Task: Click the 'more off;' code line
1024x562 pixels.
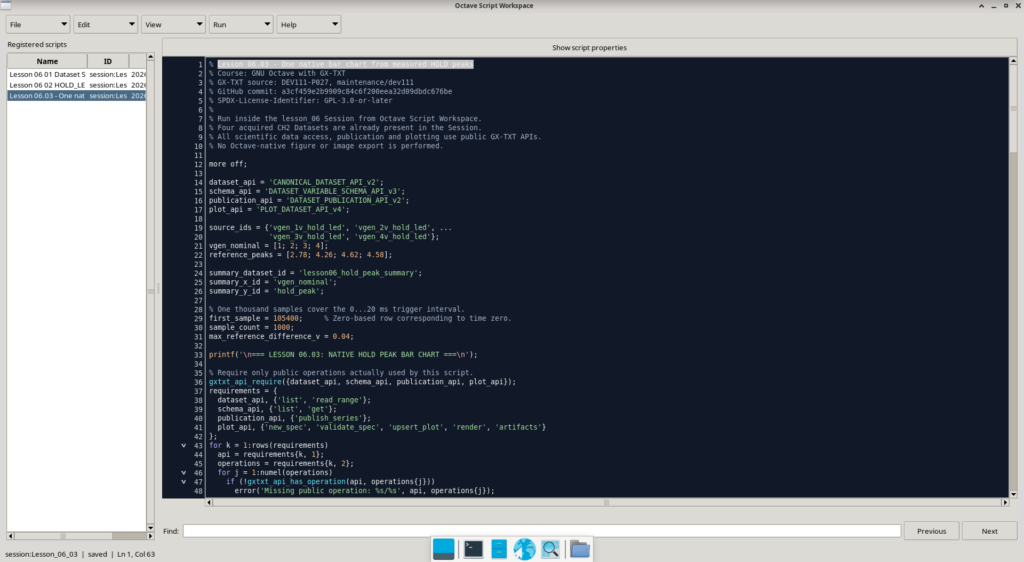Action: coord(228,164)
